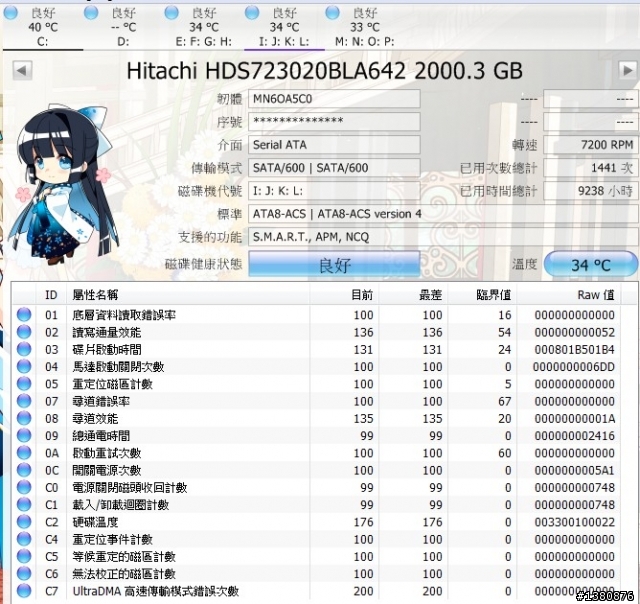
Task: Click health orb above D: drive
Action: pos(91,13)
